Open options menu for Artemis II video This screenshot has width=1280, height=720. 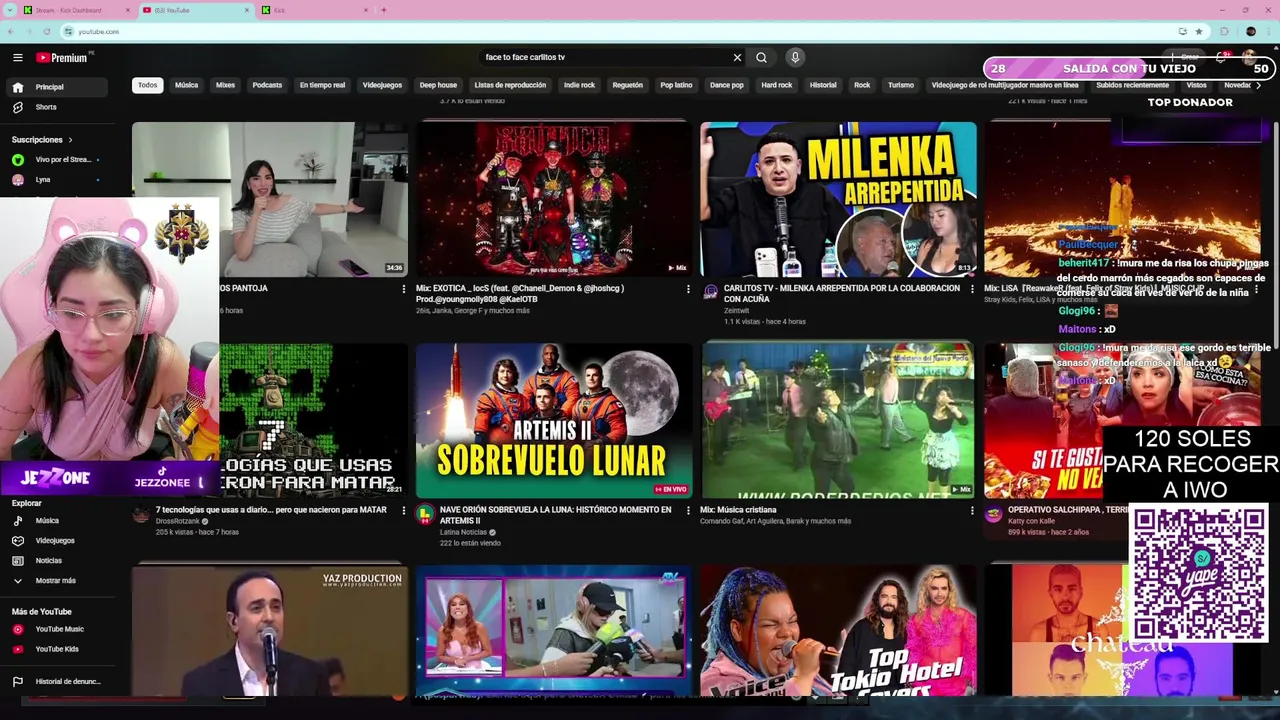688,510
